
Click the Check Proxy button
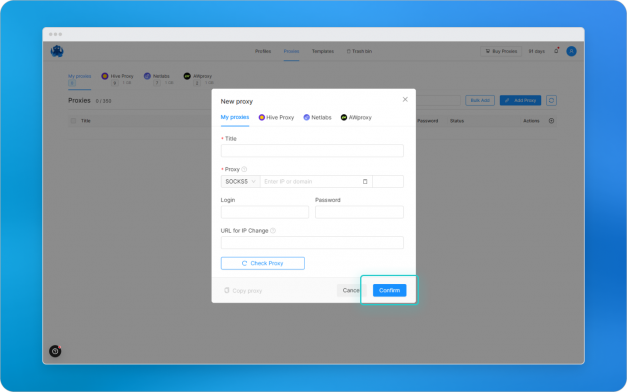tap(263, 263)
